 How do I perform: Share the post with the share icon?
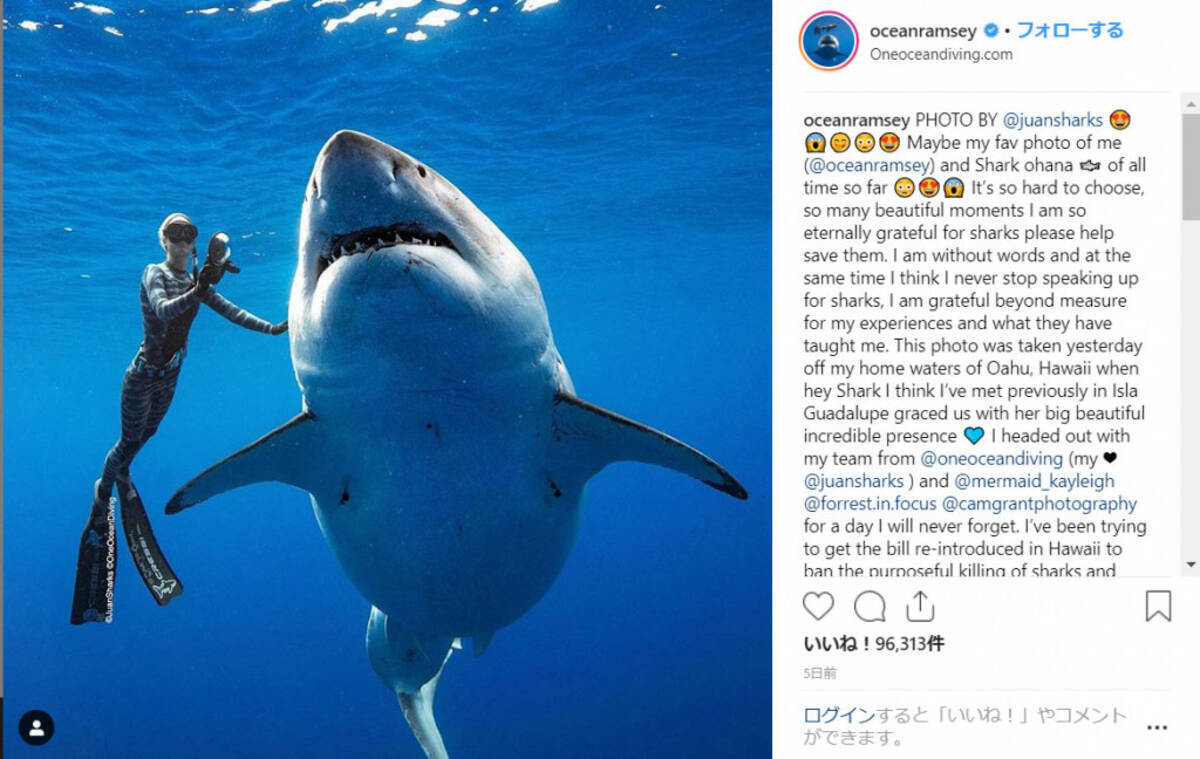click(919, 606)
